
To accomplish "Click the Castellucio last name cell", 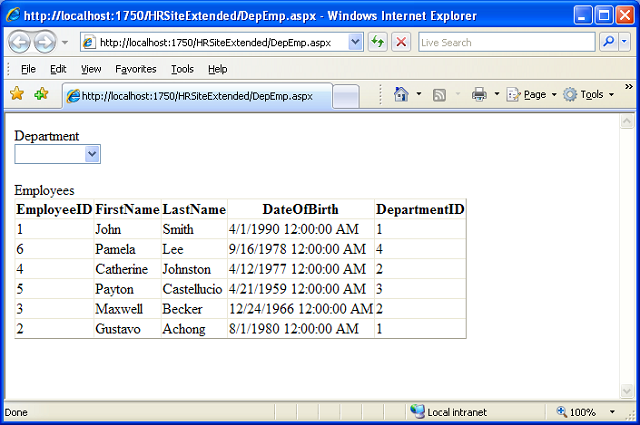I will coord(192,289).
